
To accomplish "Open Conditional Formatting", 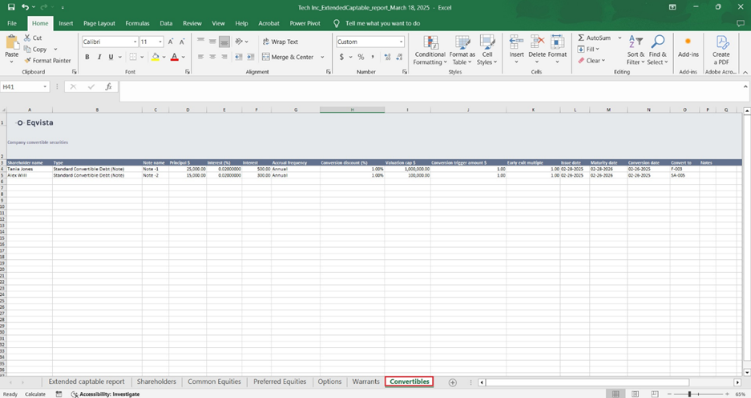I will (x=430, y=50).
